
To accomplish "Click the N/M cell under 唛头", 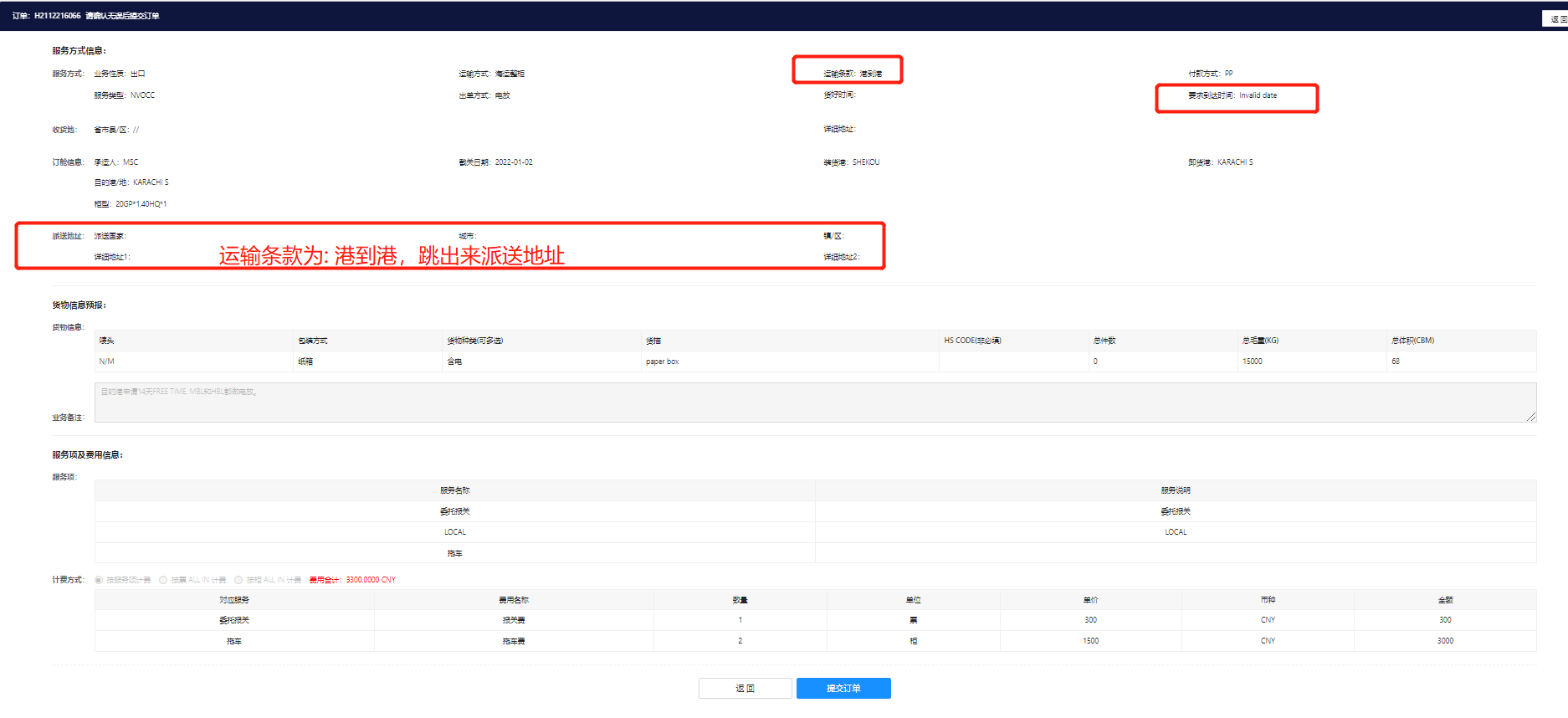I will 107,362.
